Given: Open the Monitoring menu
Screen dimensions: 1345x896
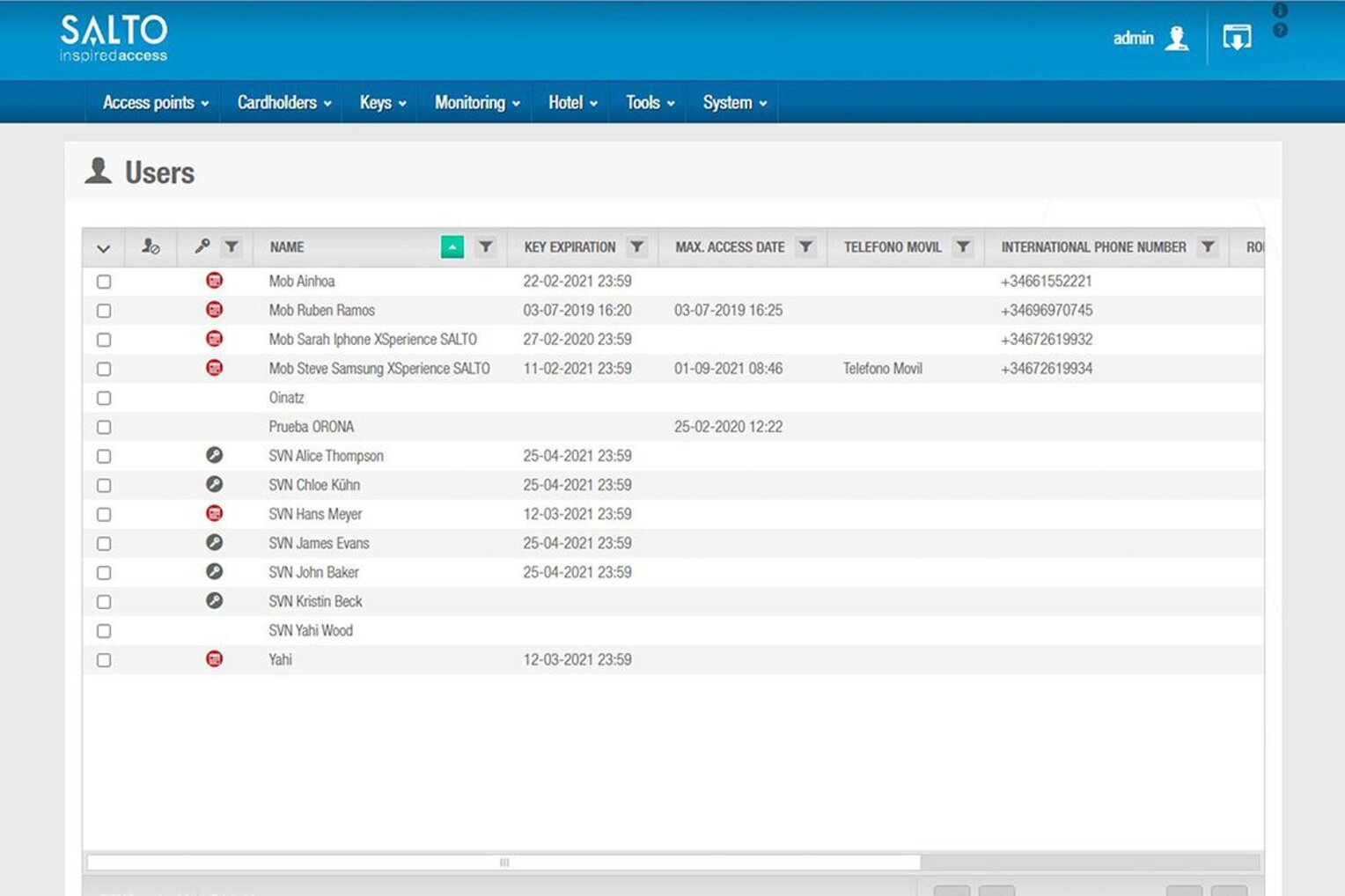Looking at the screenshot, I should (476, 103).
